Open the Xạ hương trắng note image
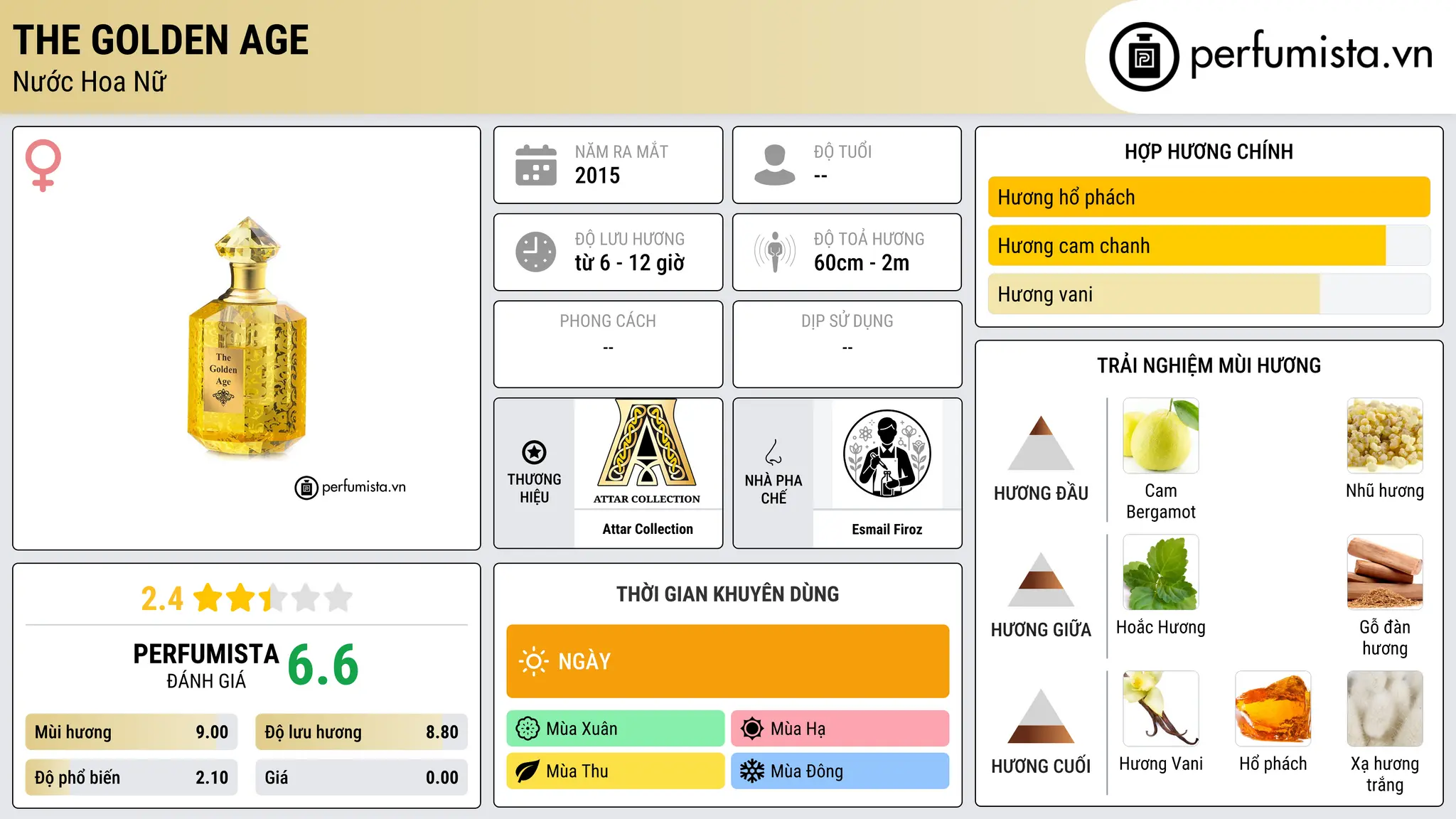 point(1385,709)
